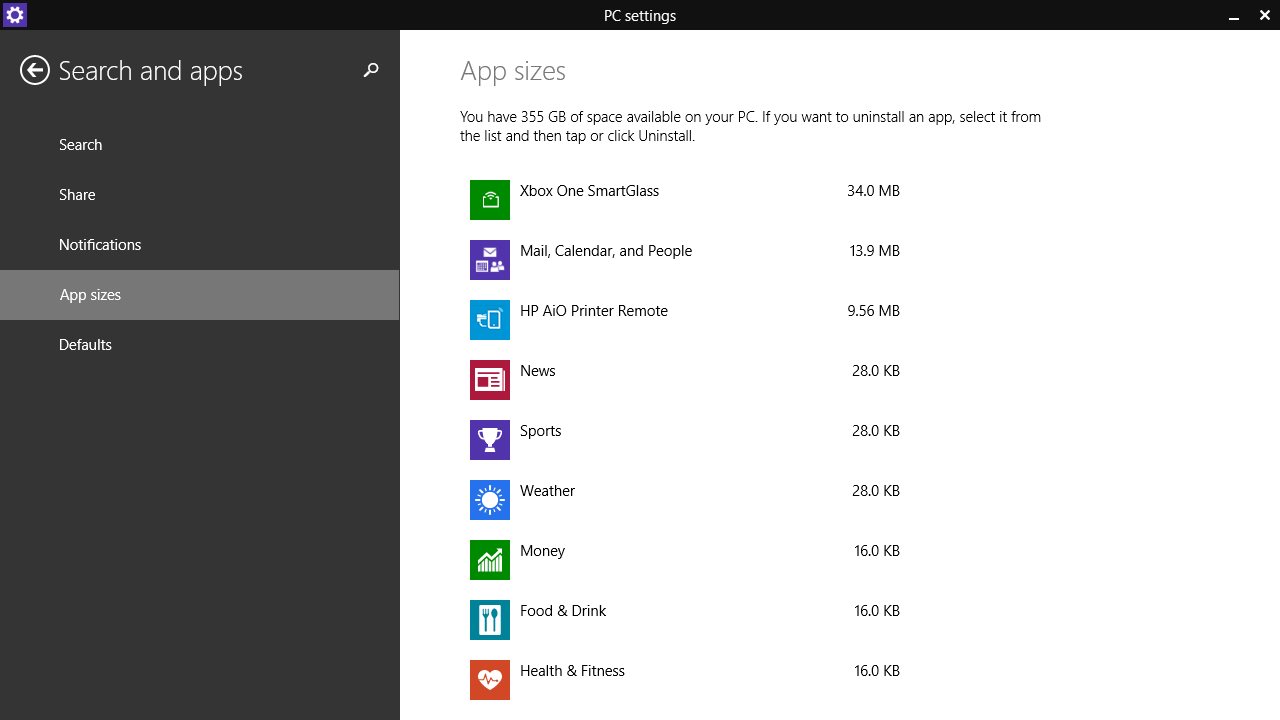Click the Search and apps sidebar title
Screen dimensions: 1280x720
click(x=151, y=71)
